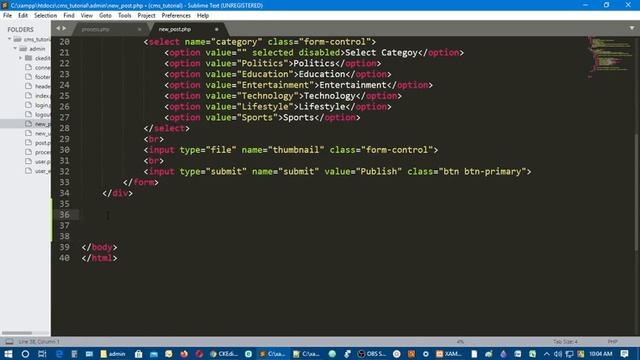
Task: Open the Find menu
Action: pos(69,16)
